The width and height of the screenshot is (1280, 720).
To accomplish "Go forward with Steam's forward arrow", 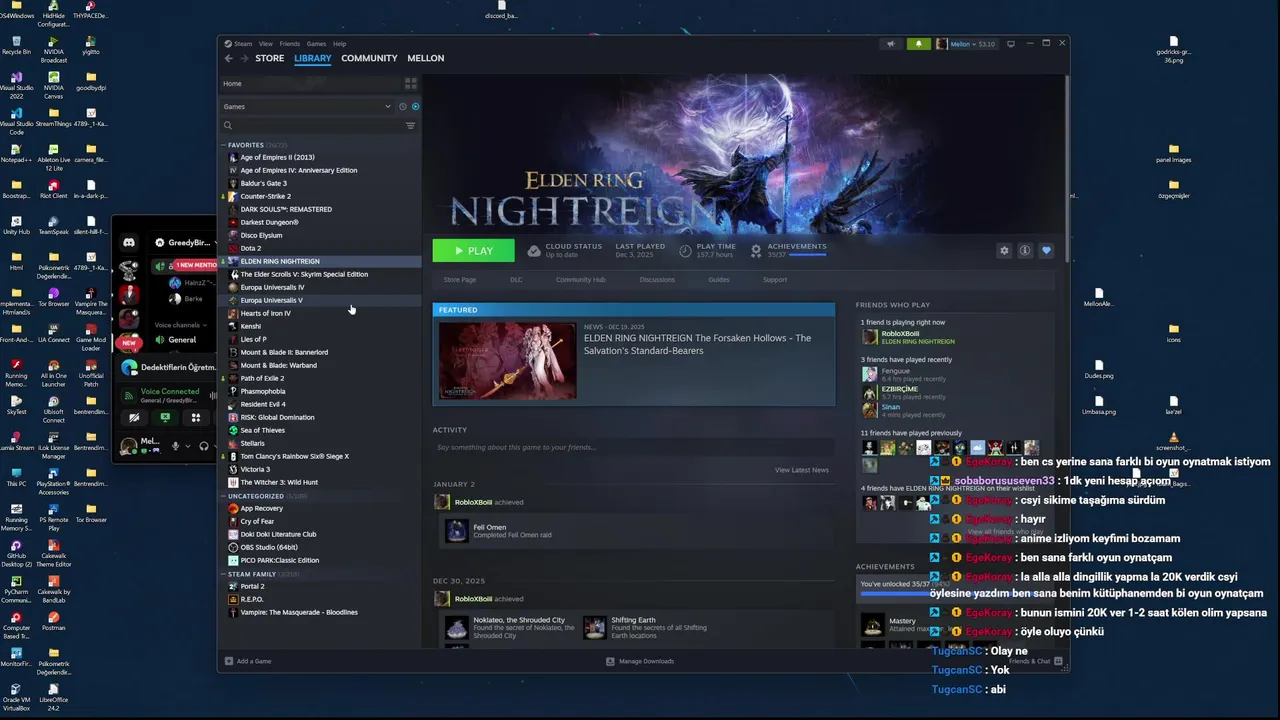I will point(244,58).
